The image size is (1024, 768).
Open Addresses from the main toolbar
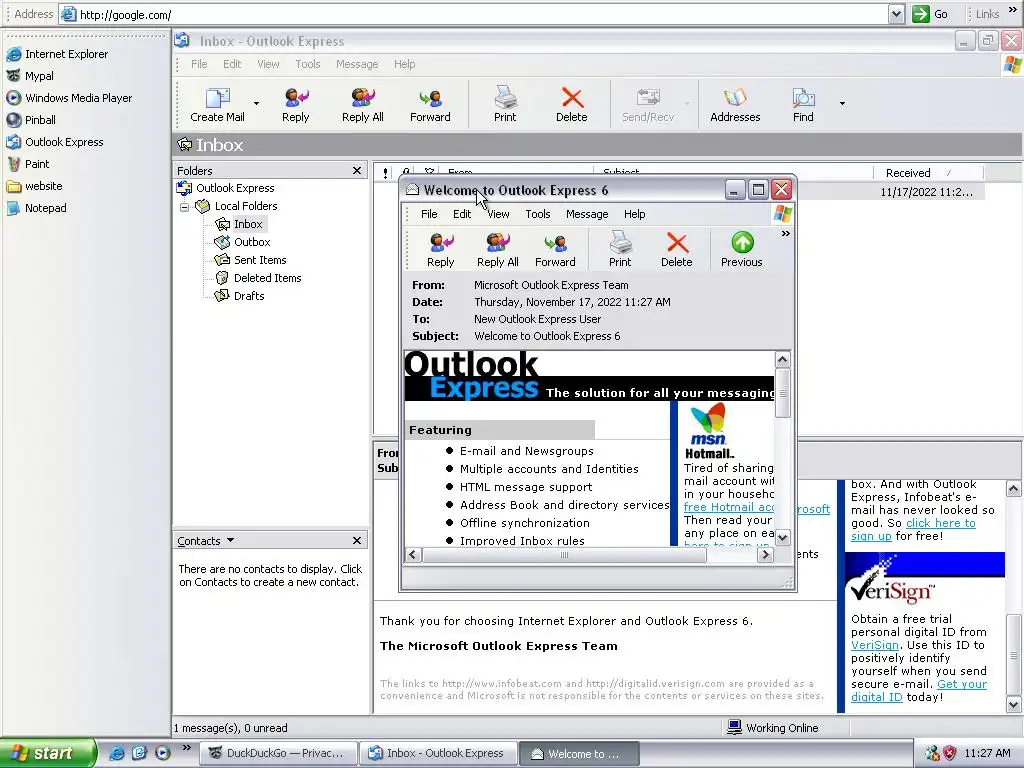(x=735, y=104)
